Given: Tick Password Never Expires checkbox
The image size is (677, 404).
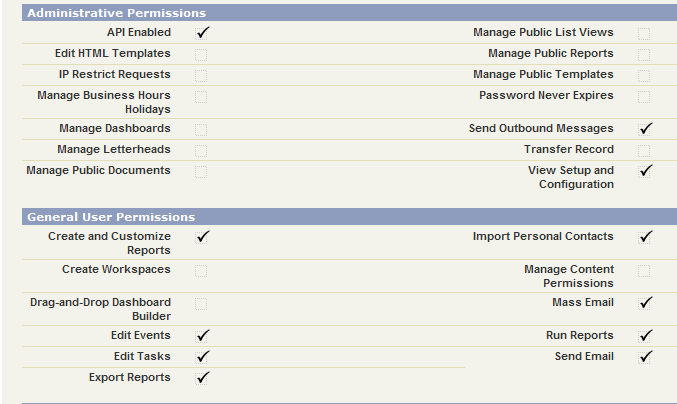Looking at the screenshot, I should (x=644, y=97).
